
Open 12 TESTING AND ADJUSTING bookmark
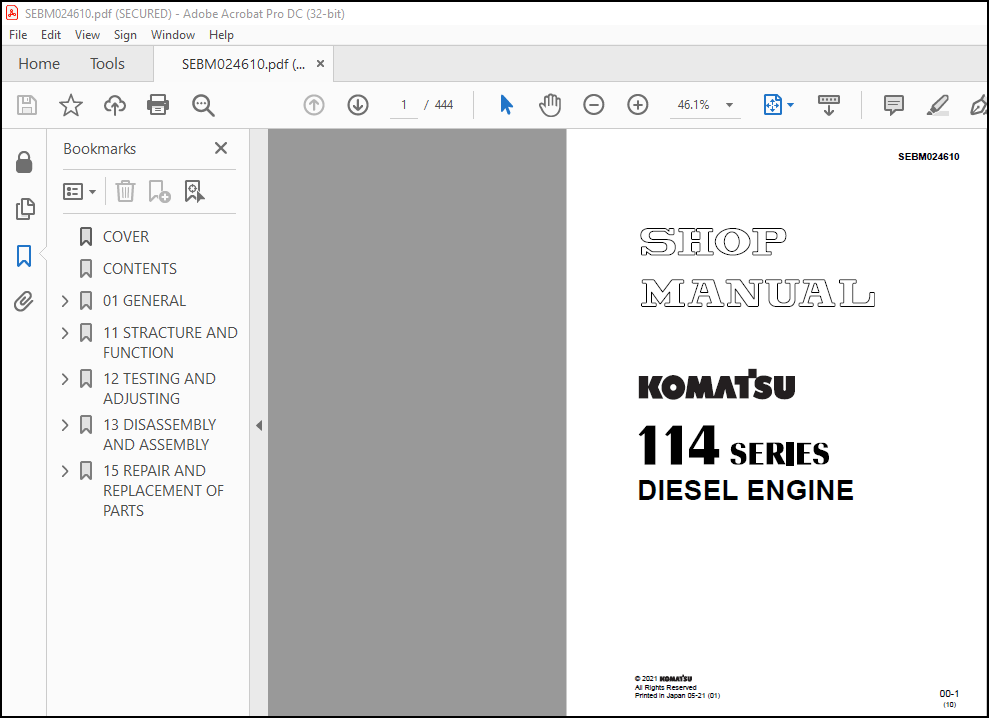(160, 389)
